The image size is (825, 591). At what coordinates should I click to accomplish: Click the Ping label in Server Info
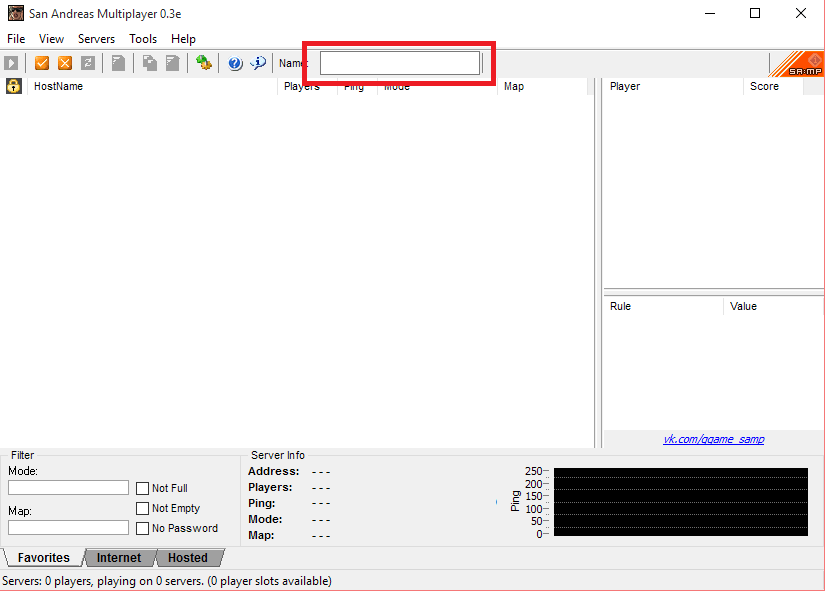[261, 503]
